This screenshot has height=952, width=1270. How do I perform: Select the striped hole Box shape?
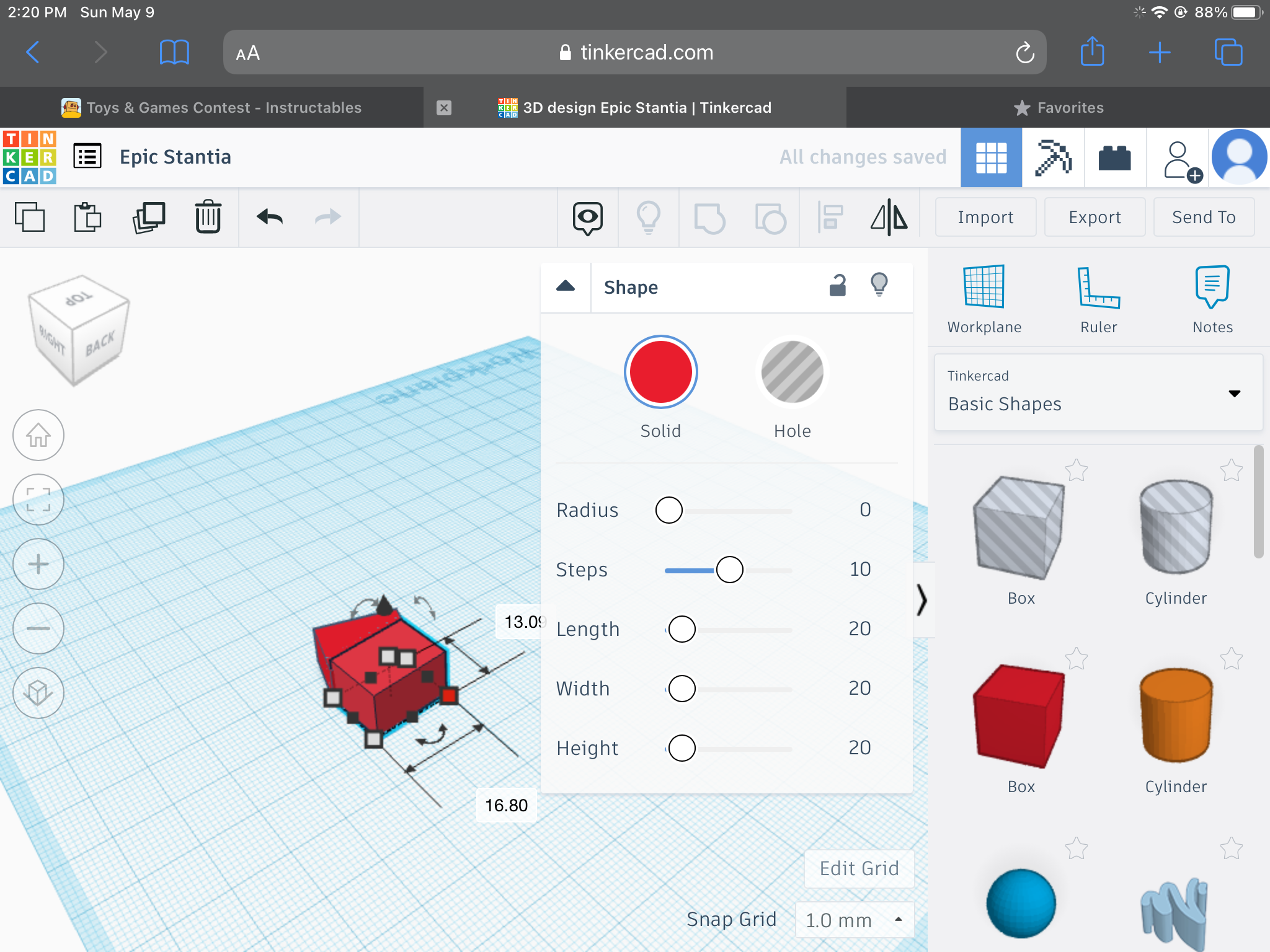tap(1020, 529)
